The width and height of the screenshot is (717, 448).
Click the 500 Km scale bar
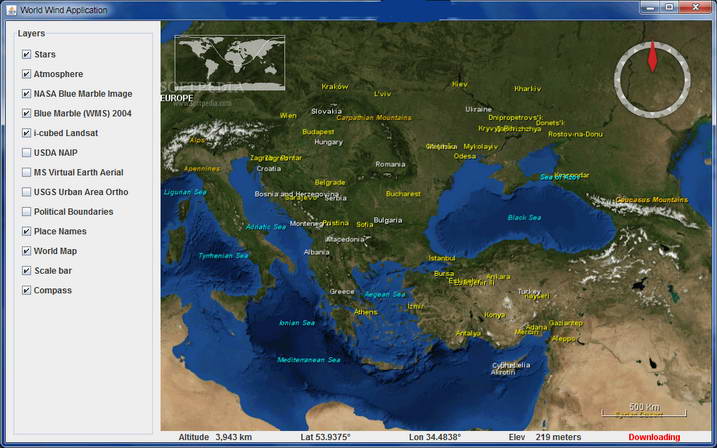pyautogui.click(x=644, y=410)
